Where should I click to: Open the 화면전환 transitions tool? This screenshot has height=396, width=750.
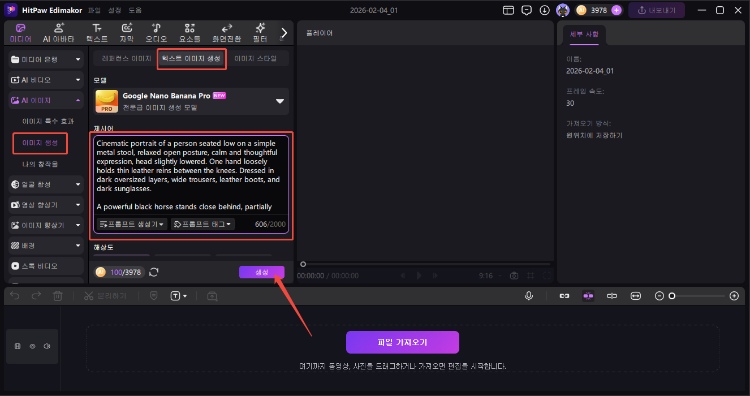[227, 33]
